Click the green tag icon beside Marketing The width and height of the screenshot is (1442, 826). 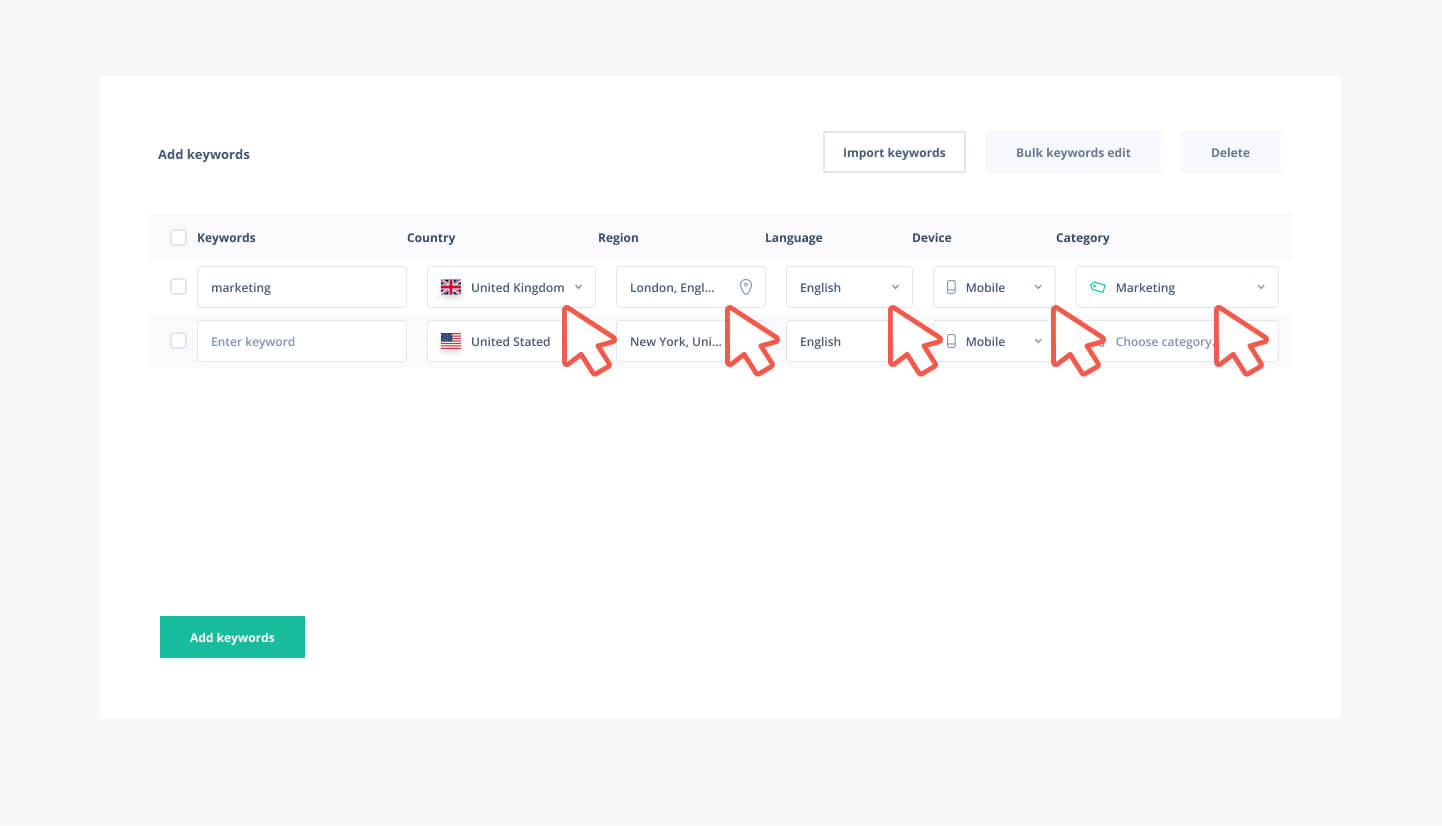click(1097, 287)
